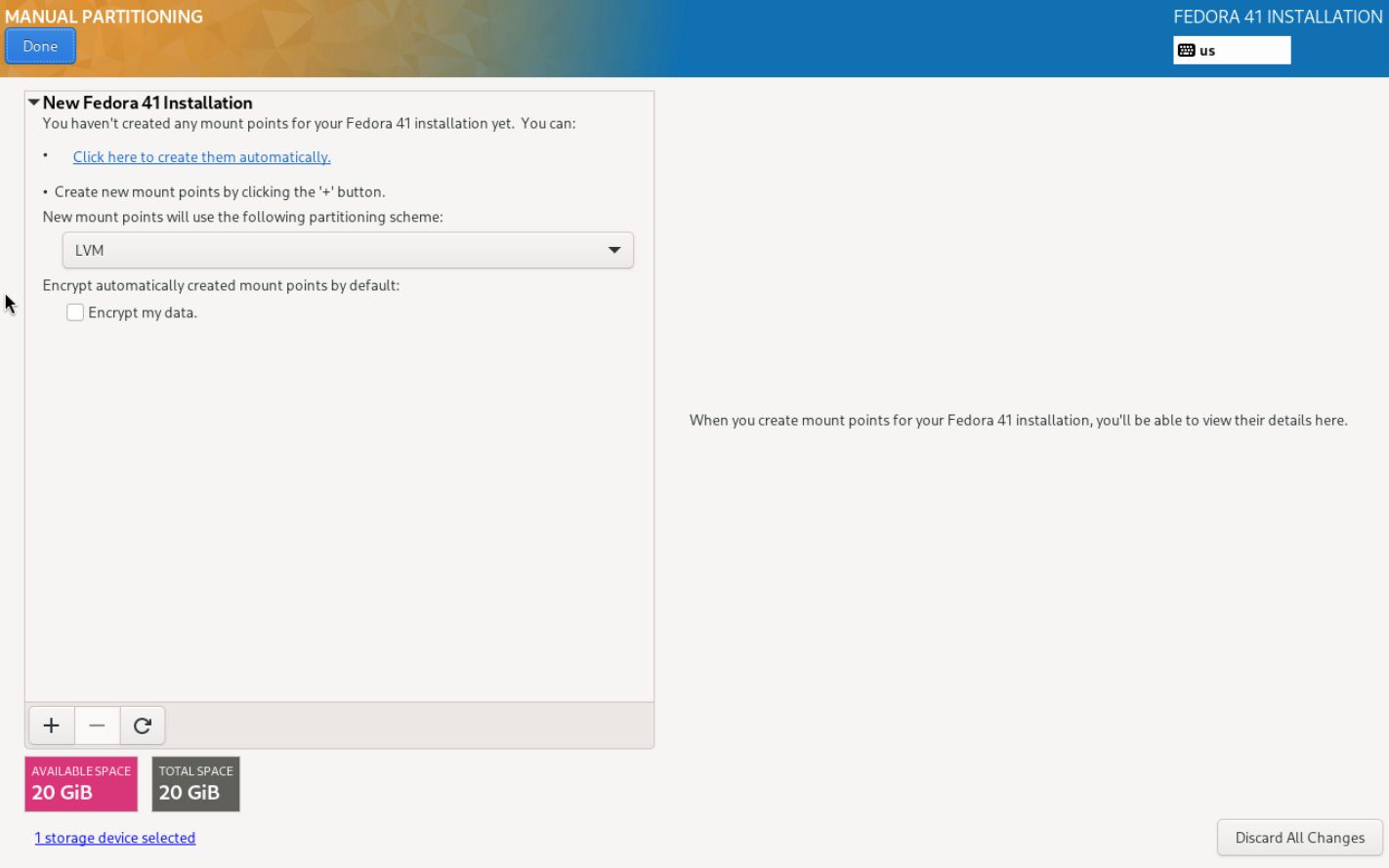This screenshot has width=1389, height=868.
Task: Add a new mount point with plus button
Action: (52, 725)
